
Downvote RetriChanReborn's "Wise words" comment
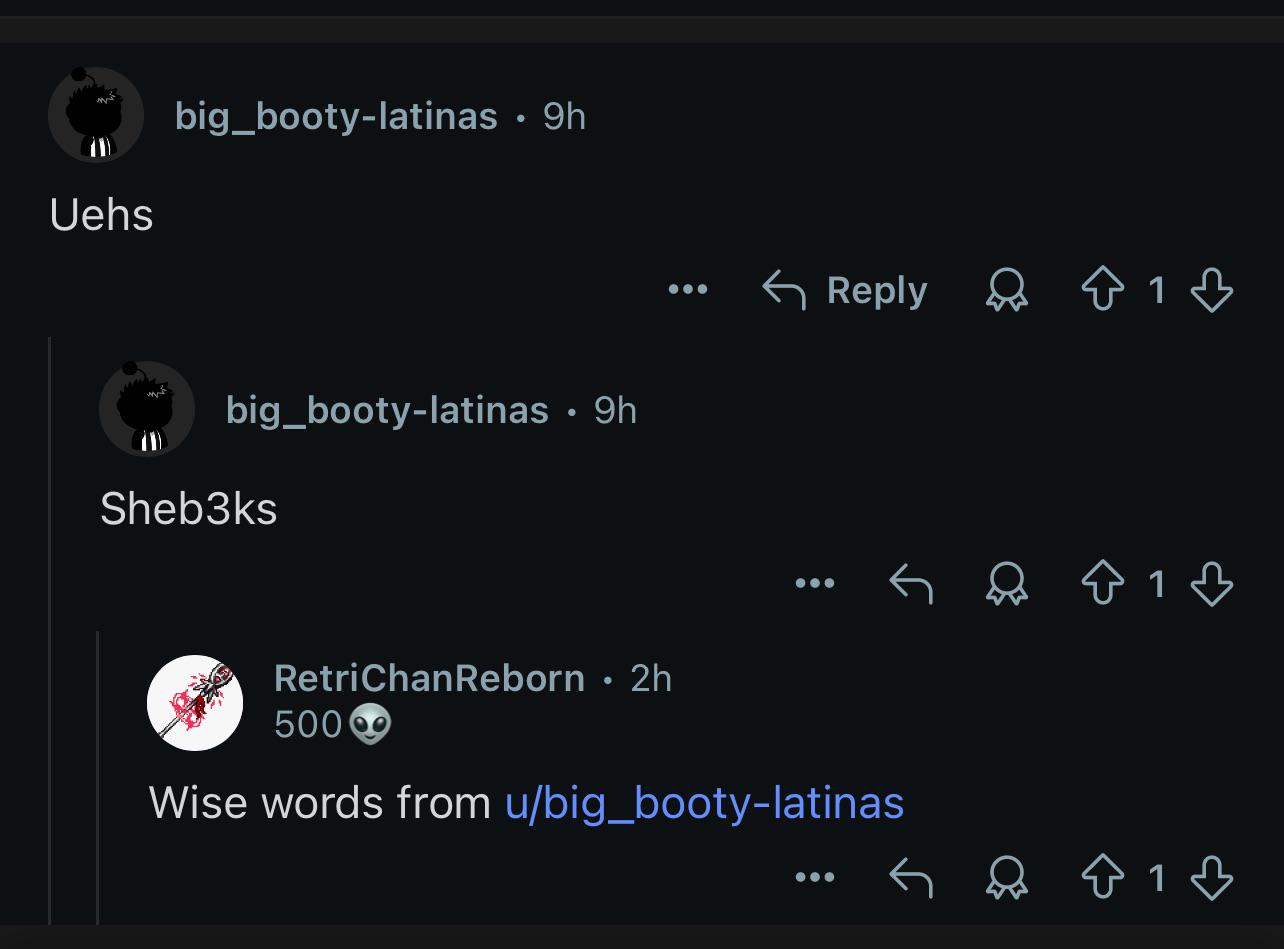(x=1212, y=878)
